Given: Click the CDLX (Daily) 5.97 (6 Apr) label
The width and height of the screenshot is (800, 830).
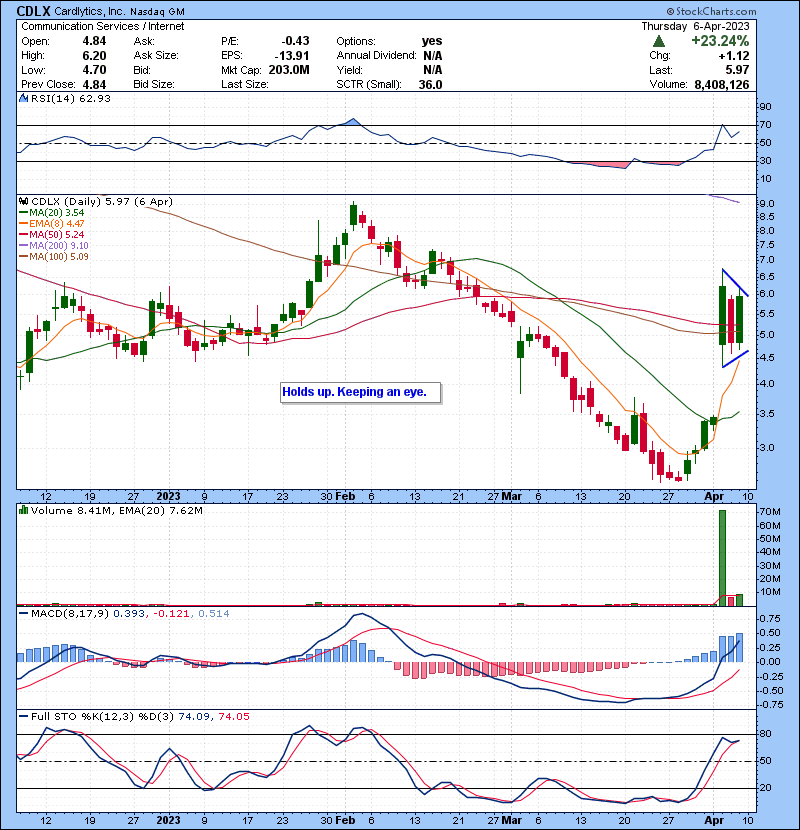Looking at the screenshot, I should (102, 201).
